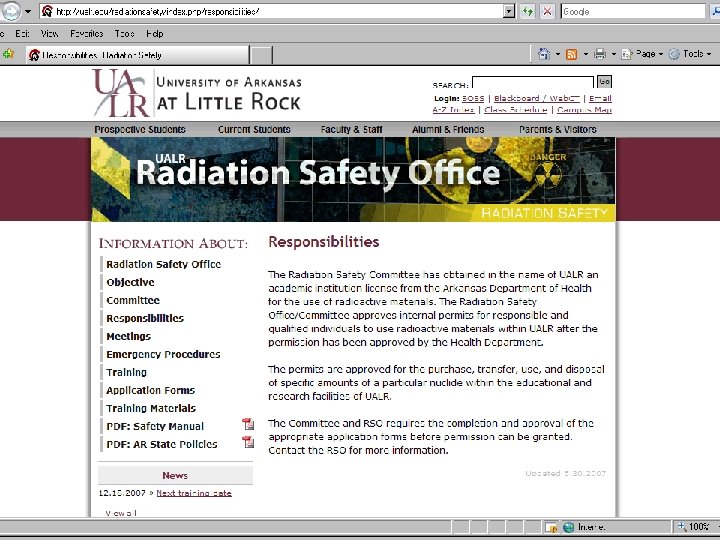Image resolution: width=720 pixels, height=540 pixels.
Task: Open the 100% zoom level control
Action: pos(696,527)
